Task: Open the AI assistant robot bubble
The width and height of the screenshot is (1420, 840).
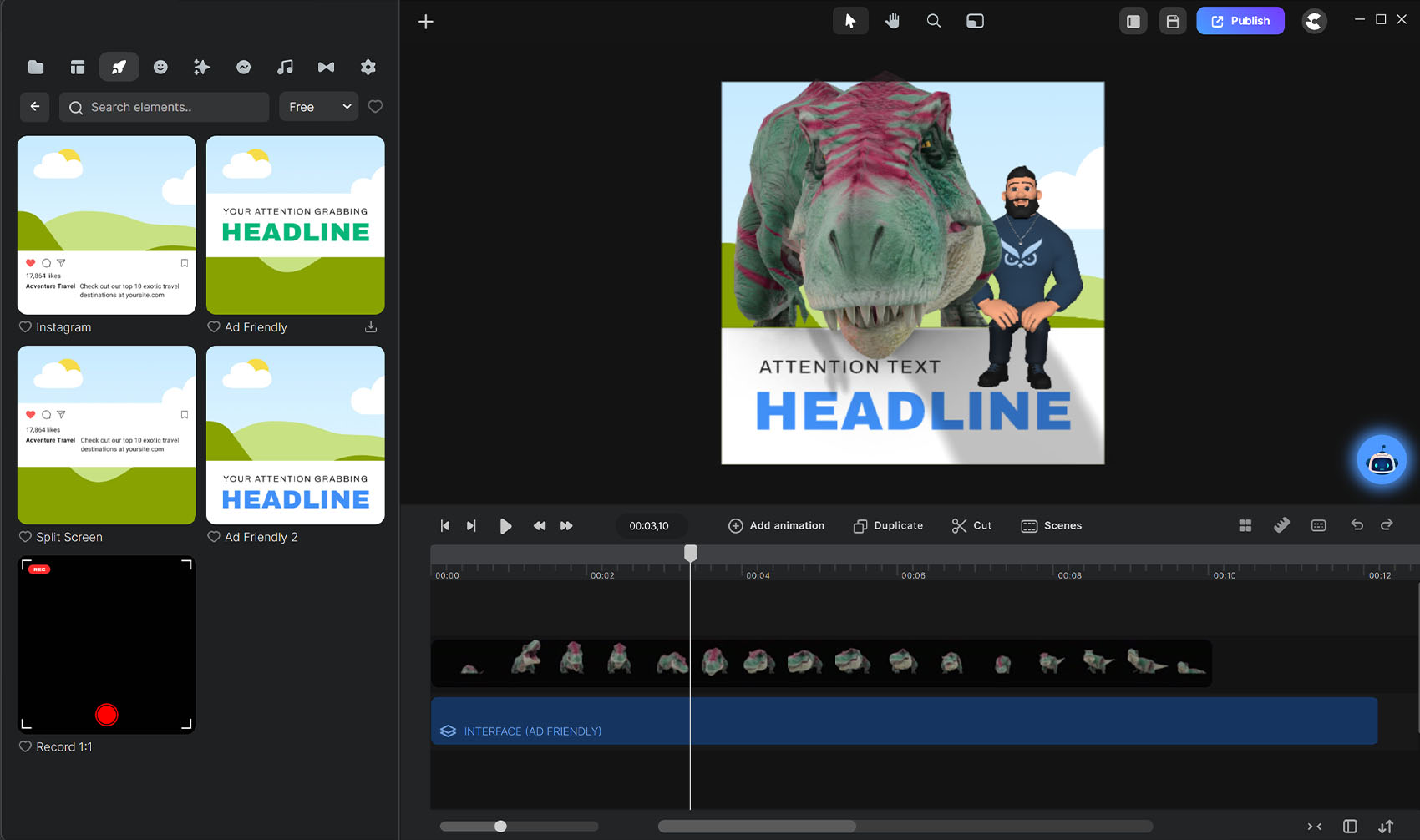Action: point(1382,460)
